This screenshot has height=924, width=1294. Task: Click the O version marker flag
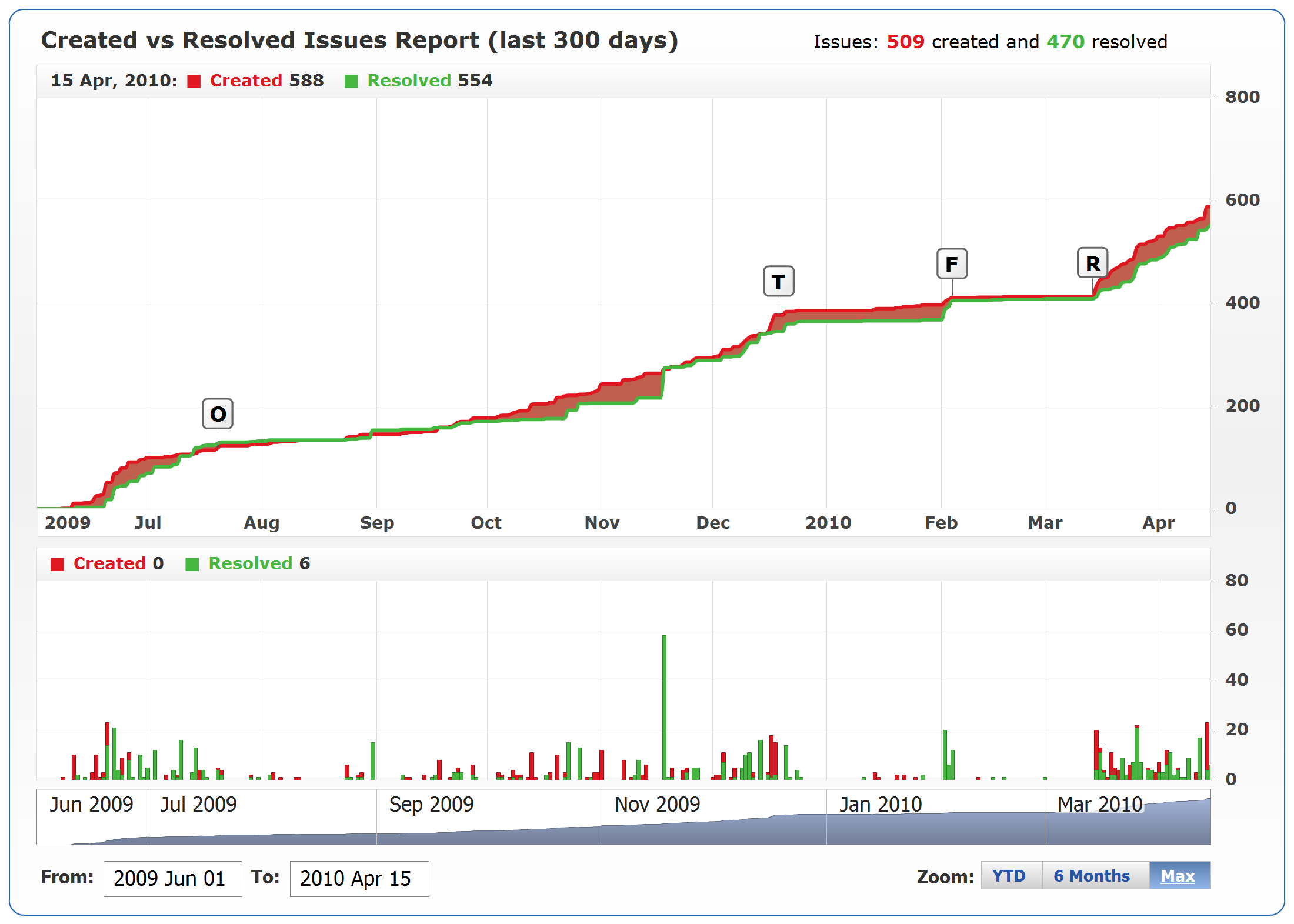(x=218, y=414)
